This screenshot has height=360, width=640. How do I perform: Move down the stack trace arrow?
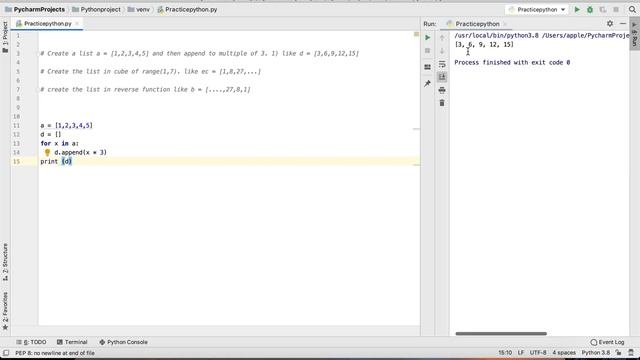pyautogui.click(x=442, y=51)
